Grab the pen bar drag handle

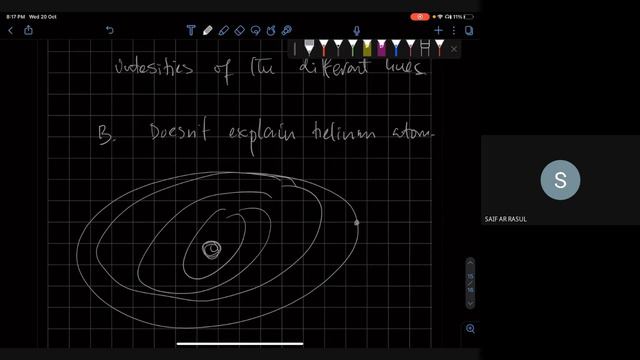(x=295, y=49)
